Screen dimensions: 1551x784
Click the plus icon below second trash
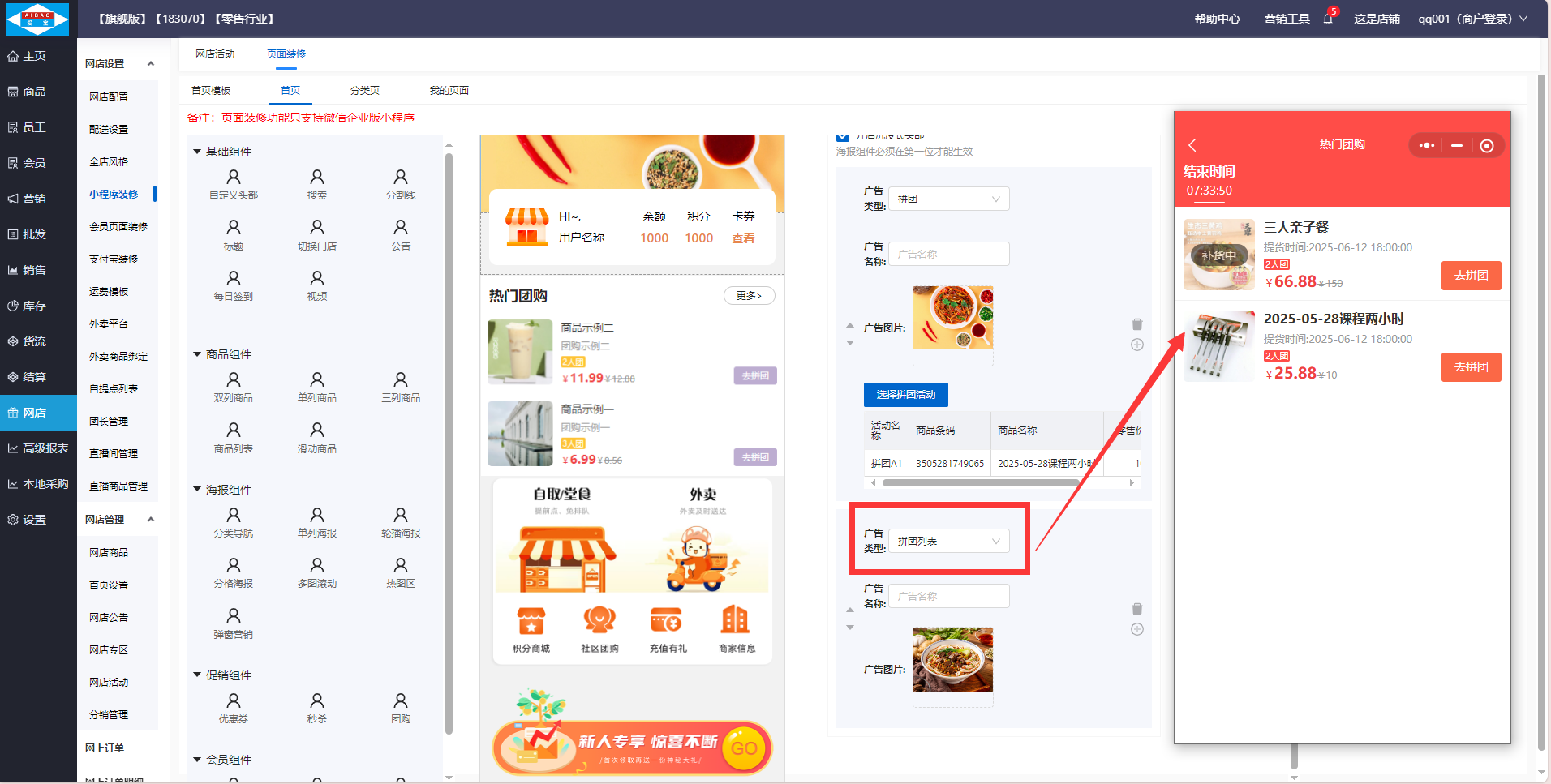[x=1136, y=629]
